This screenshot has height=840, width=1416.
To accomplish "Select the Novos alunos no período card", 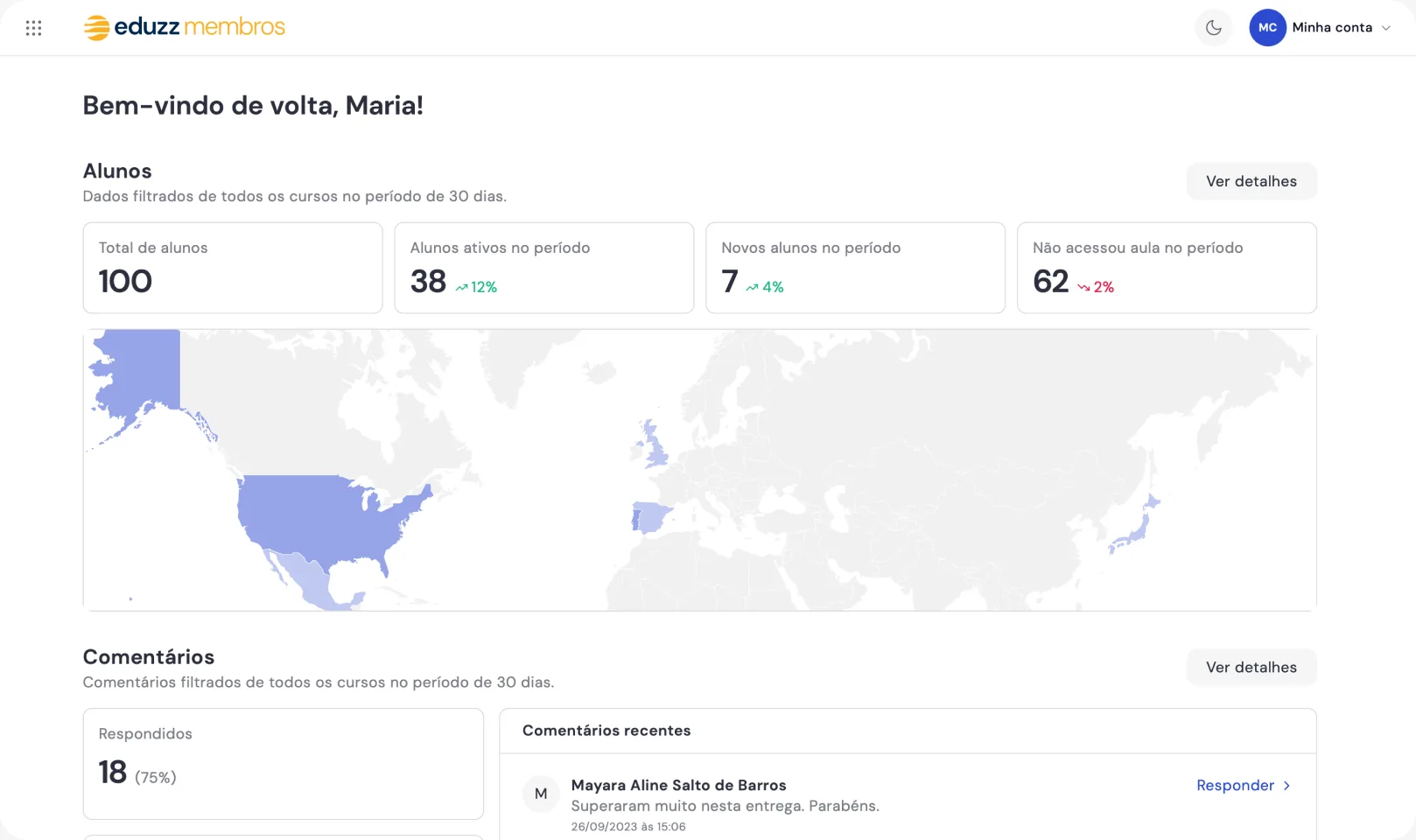I will click(855, 268).
